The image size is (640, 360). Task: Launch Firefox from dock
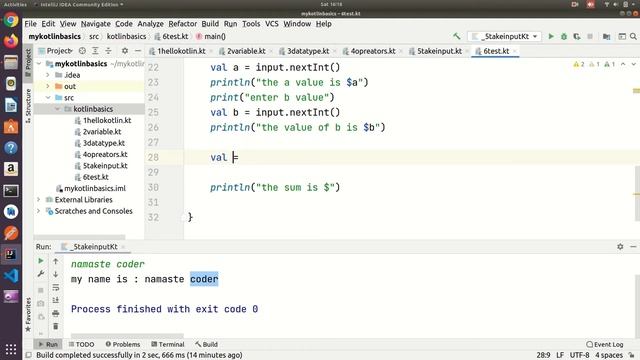pyautogui.click(x=11, y=41)
